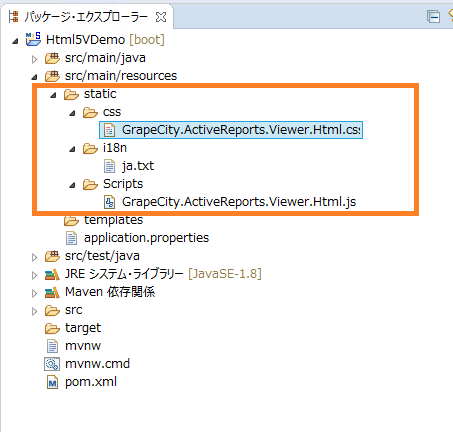Image resolution: width=453 pixels, height=432 pixels.
Task: Click the pom.xml Maven file icon
Action: pyautogui.click(x=52, y=382)
